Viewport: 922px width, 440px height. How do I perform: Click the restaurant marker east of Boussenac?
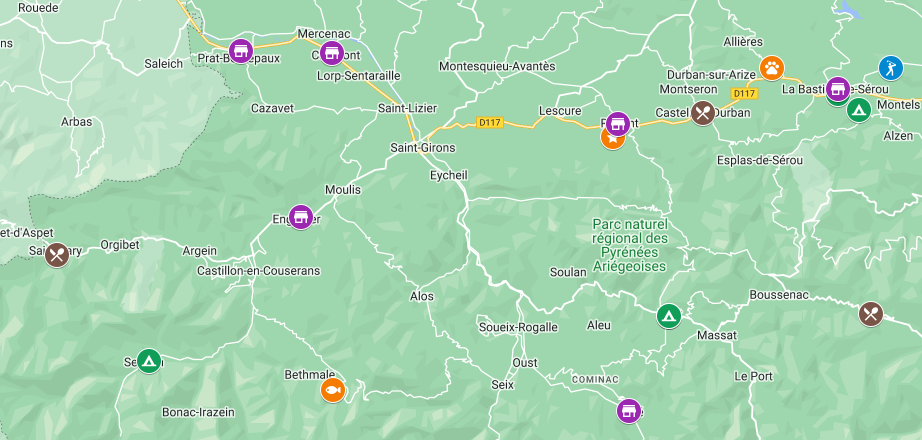871,314
